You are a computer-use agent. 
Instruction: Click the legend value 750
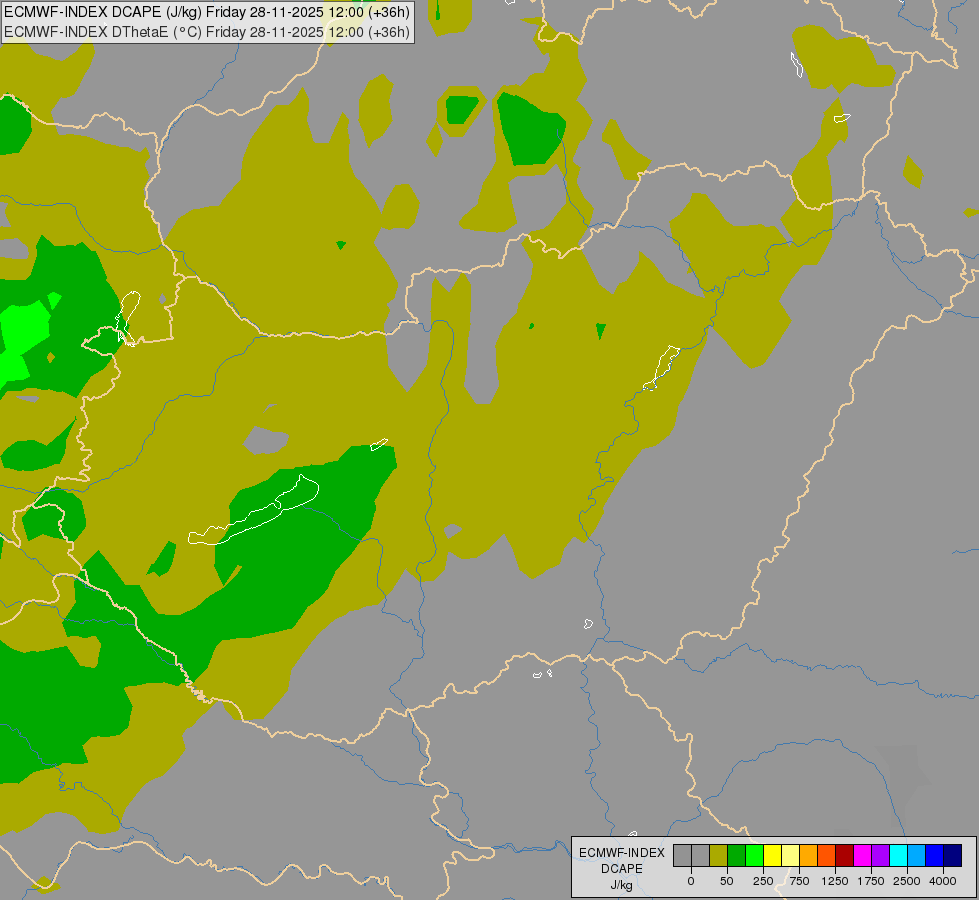click(799, 881)
